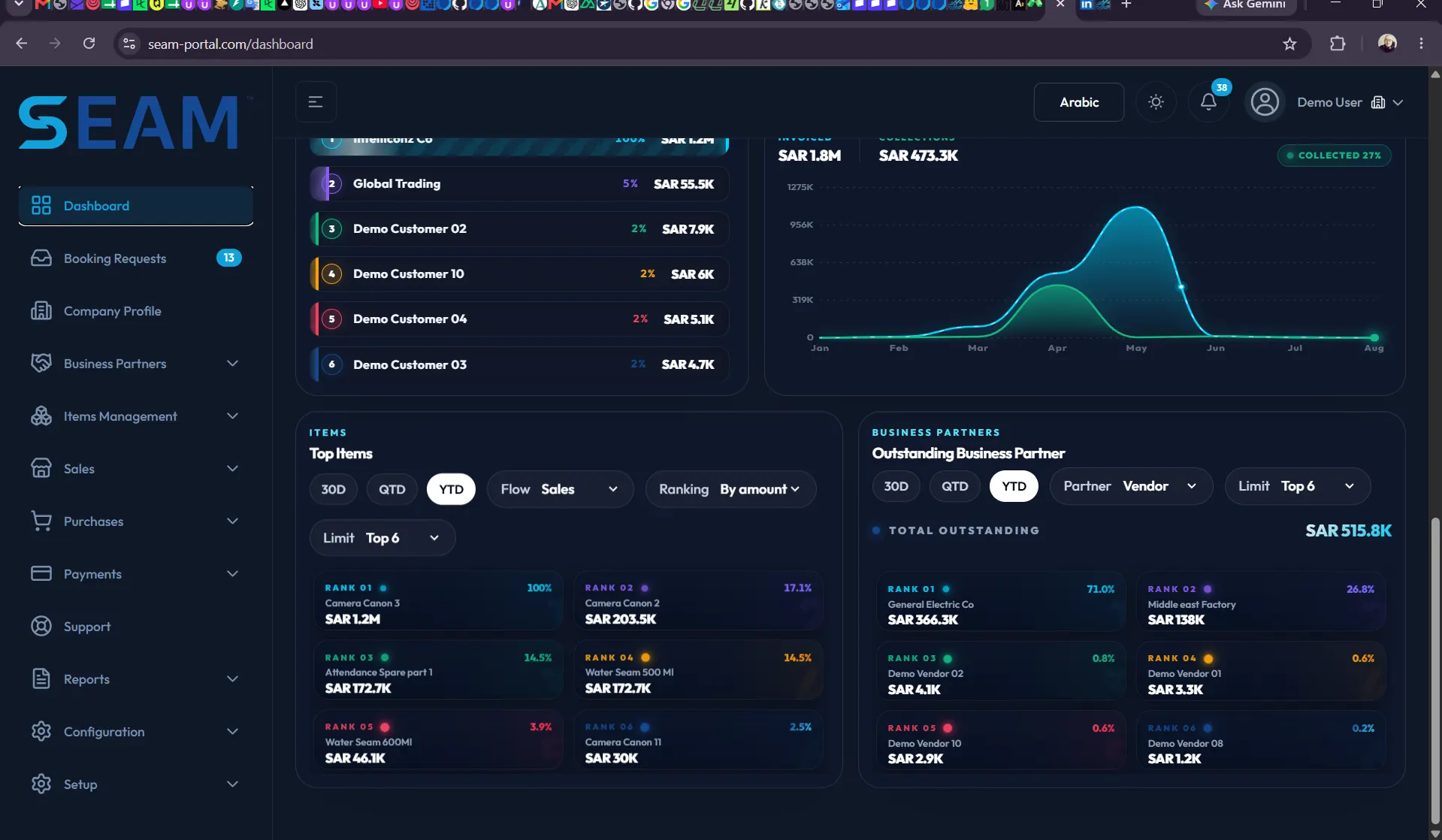Screen dimensions: 1442x840
Task: Expand the Reports sidebar menu
Action: [x=135, y=679]
